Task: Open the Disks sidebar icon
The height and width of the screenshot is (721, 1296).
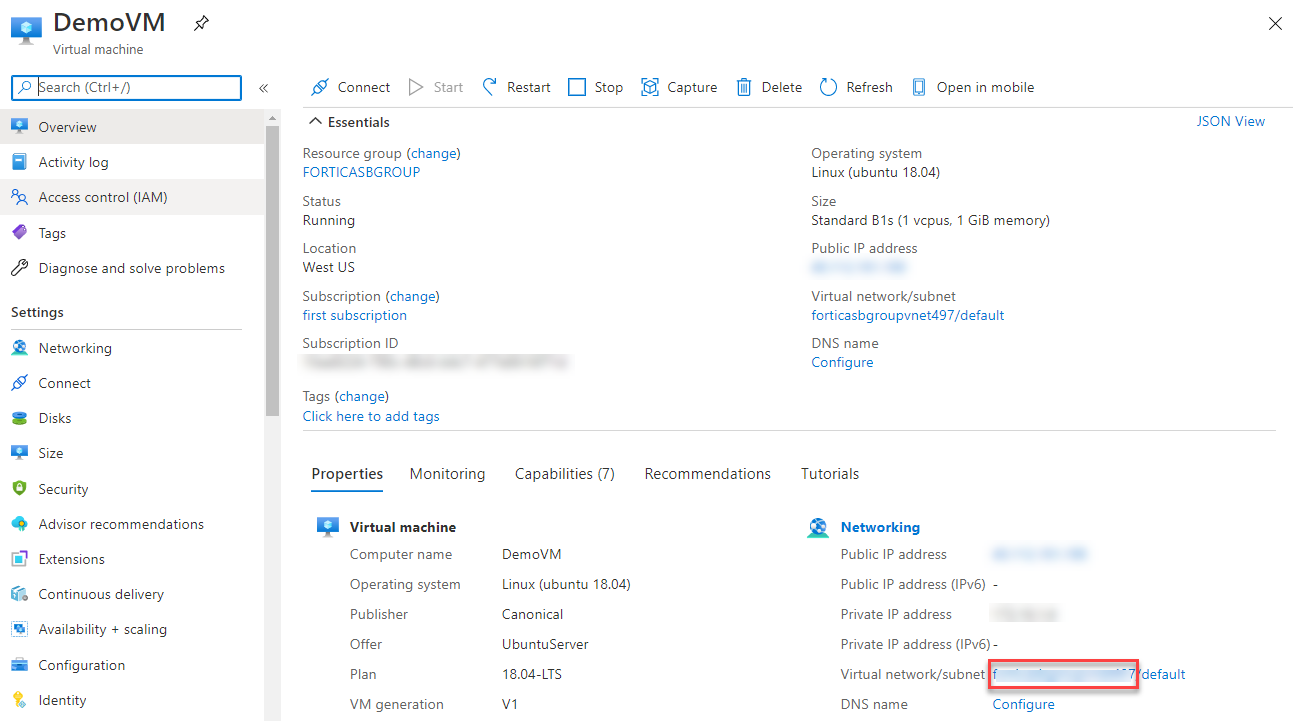Action: point(19,418)
